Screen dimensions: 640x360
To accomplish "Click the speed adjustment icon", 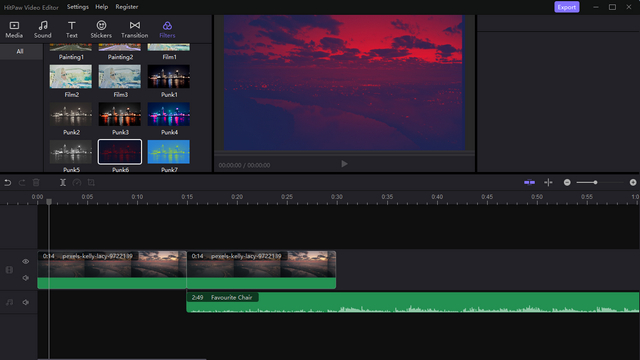I will (x=77, y=182).
